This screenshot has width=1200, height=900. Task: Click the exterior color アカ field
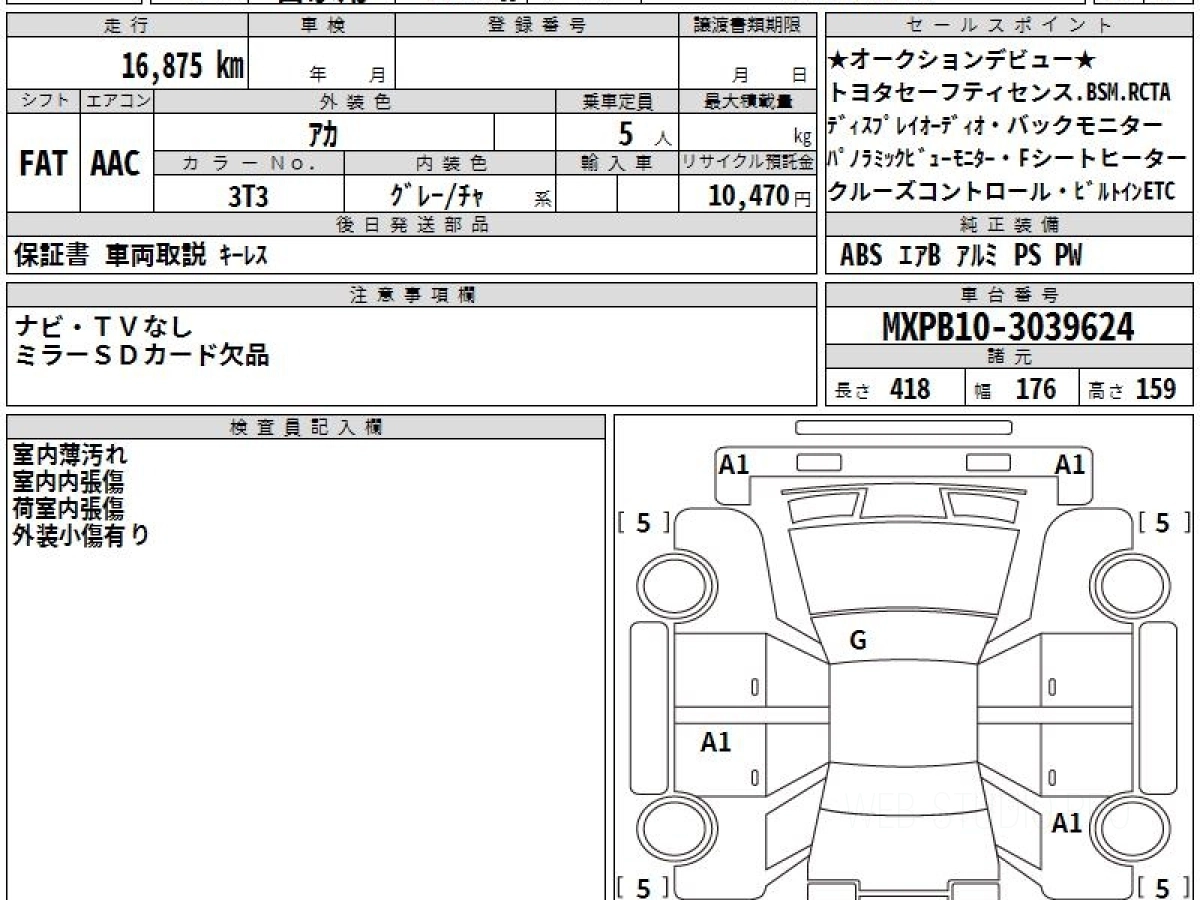(x=322, y=134)
